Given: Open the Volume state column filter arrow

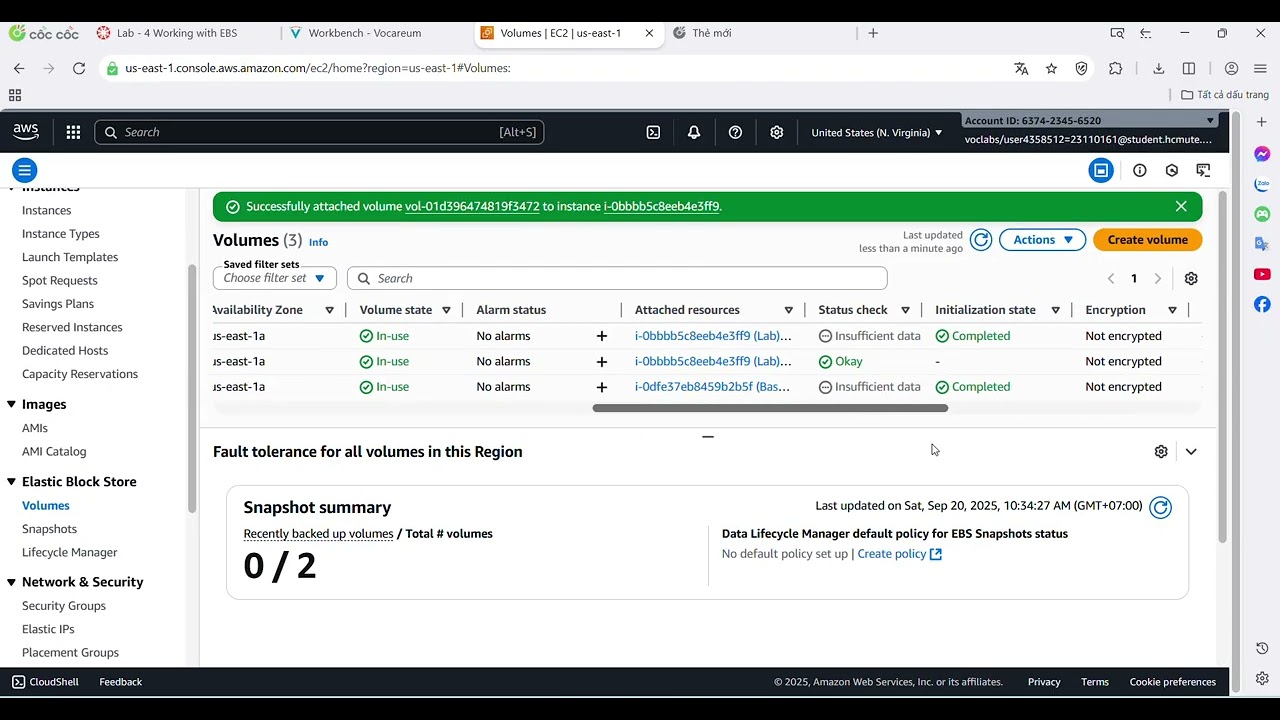Looking at the screenshot, I should coord(446,310).
